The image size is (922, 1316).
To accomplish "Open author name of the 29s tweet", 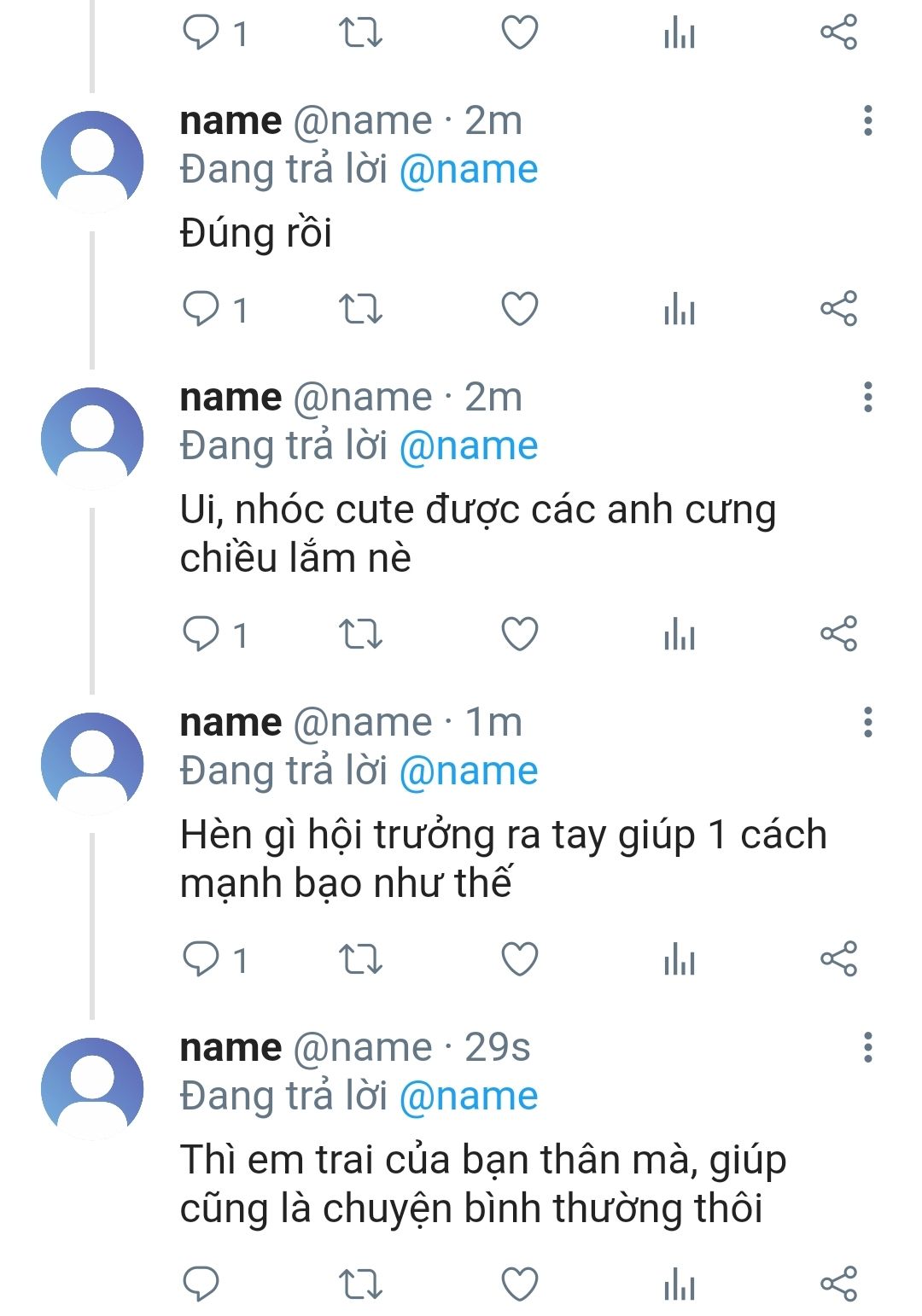I will [x=230, y=1048].
